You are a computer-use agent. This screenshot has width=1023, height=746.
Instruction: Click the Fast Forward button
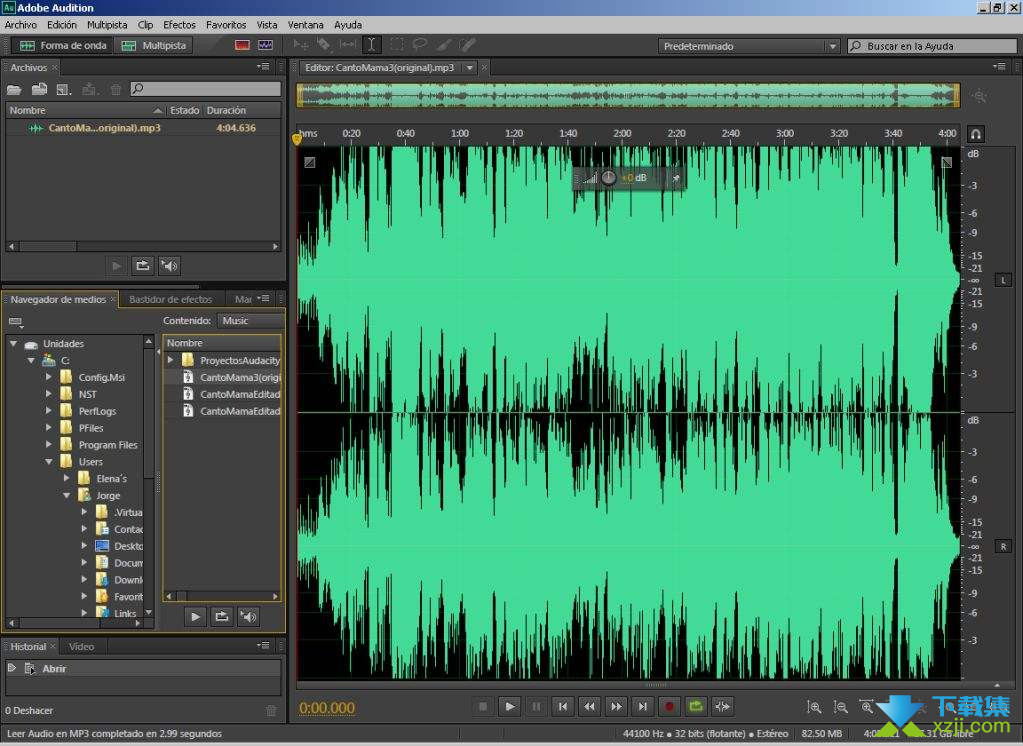click(616, 706)
